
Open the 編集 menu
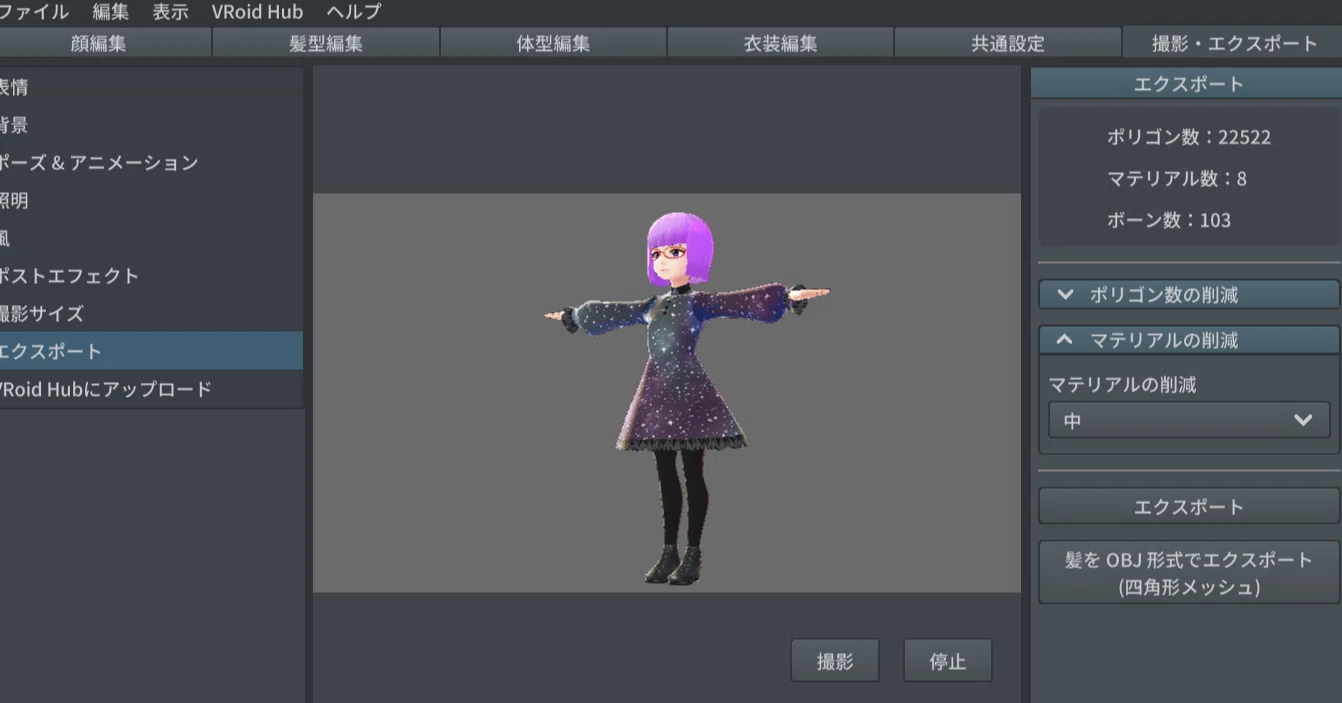point(111,12)
